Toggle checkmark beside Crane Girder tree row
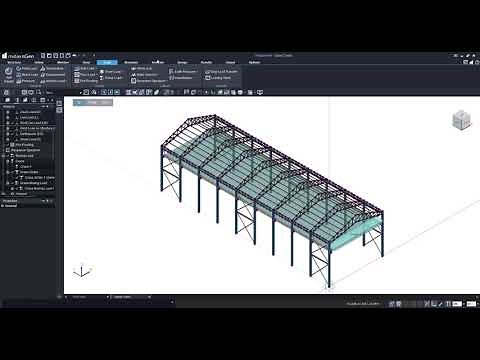 click(12, 172)
